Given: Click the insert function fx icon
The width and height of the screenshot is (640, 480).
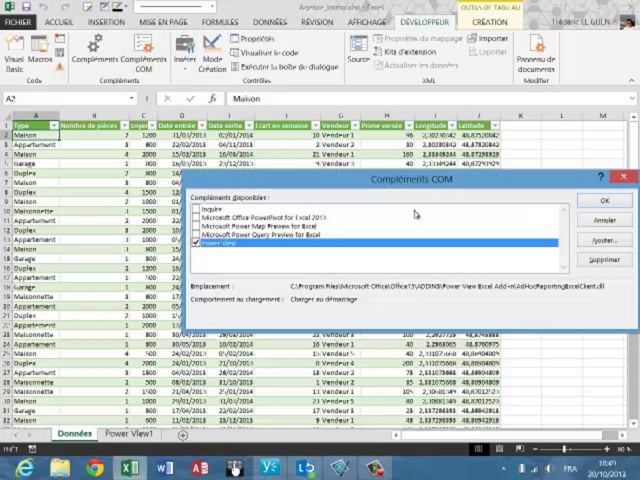Looking at the screenshot, I should [x=212, y=99].
